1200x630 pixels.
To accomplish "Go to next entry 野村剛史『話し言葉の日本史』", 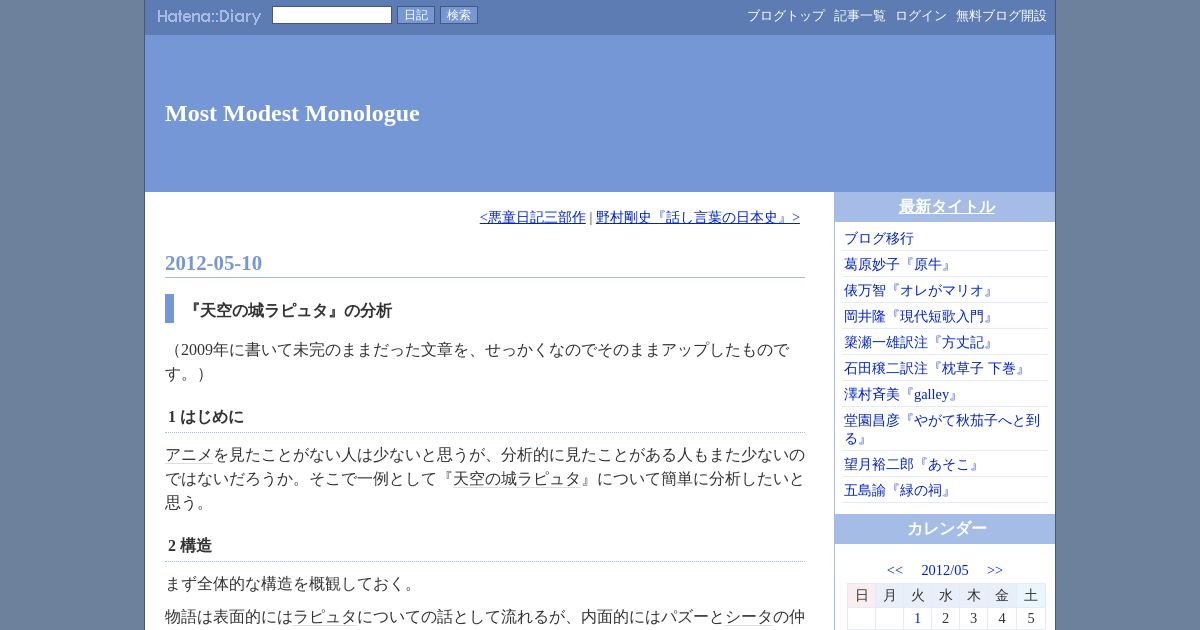I will (x=698, y=217).
